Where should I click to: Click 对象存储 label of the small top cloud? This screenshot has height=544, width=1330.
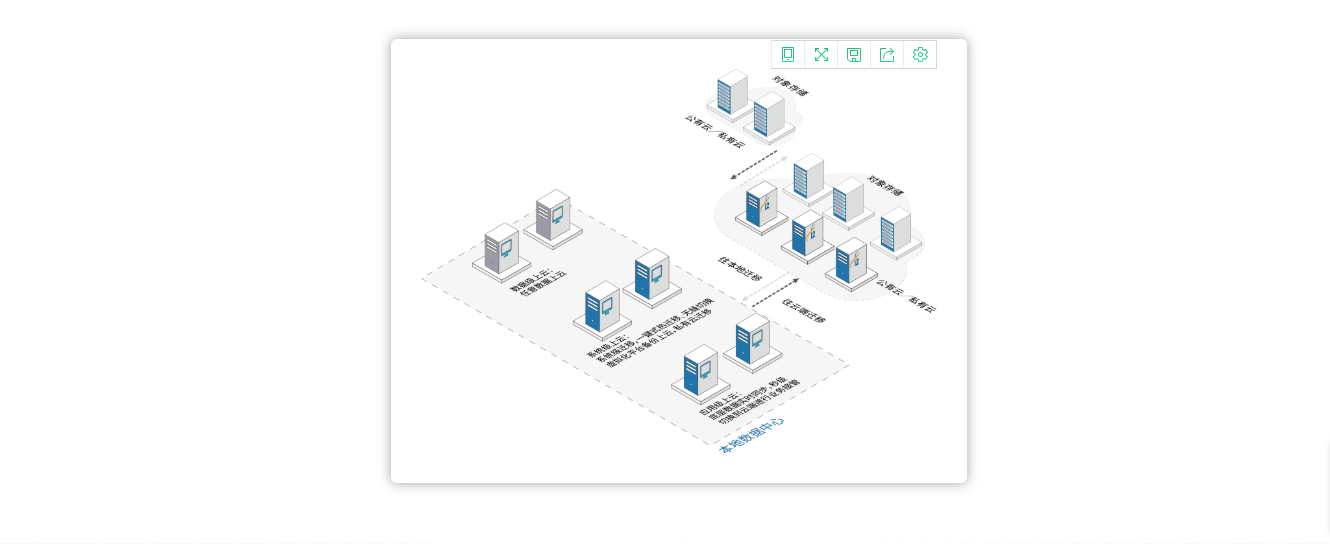pos(790,86)
